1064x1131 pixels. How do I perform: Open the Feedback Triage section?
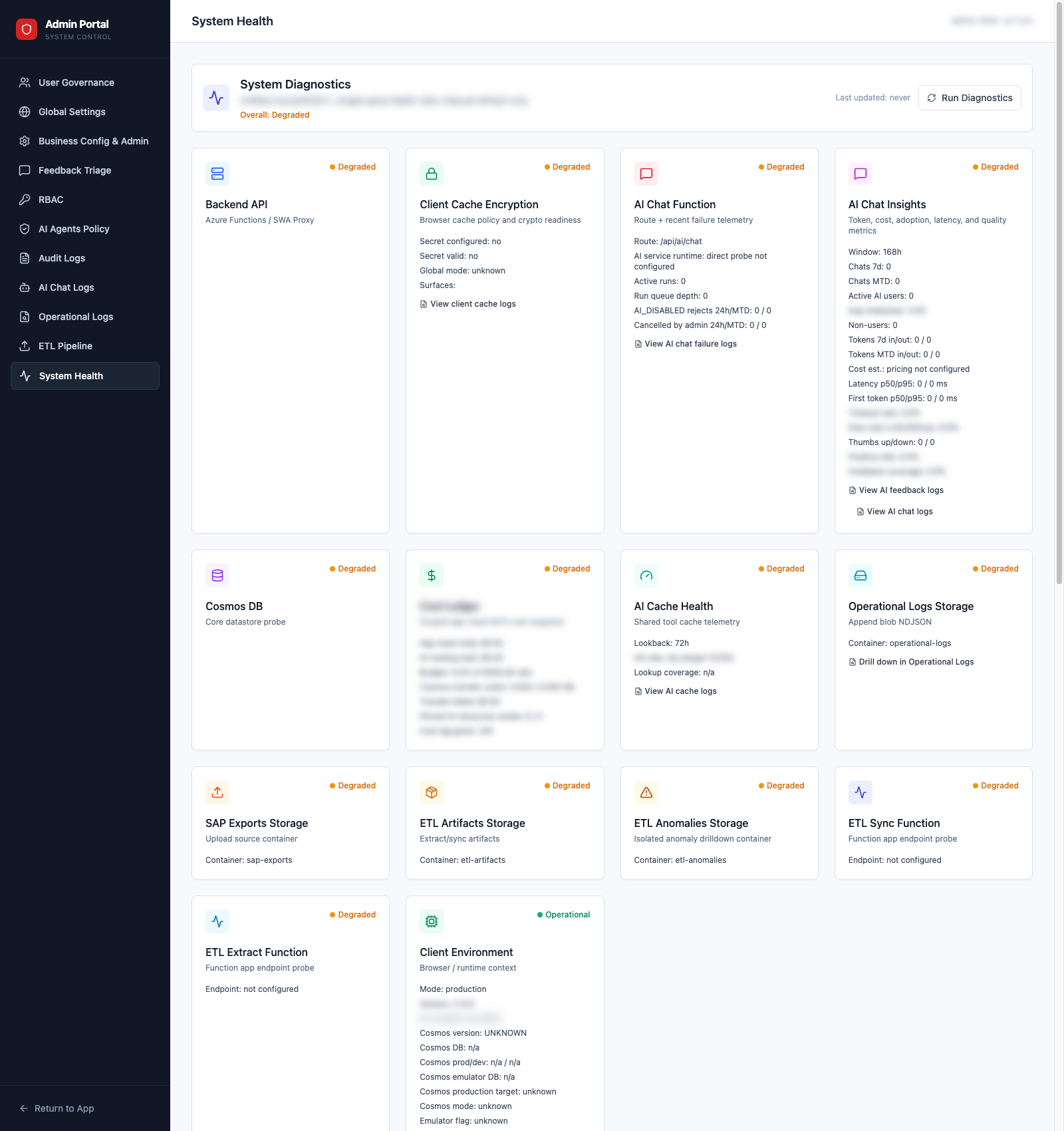coord(85,170)
